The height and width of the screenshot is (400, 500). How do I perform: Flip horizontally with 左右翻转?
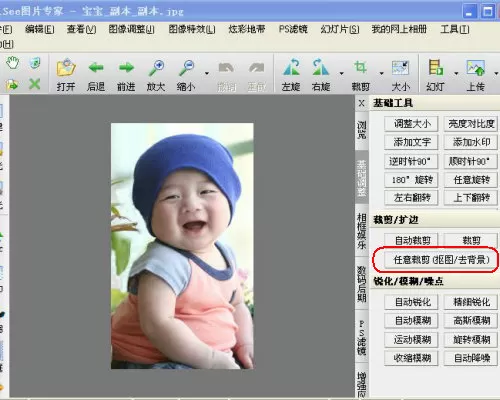[411, 198]
